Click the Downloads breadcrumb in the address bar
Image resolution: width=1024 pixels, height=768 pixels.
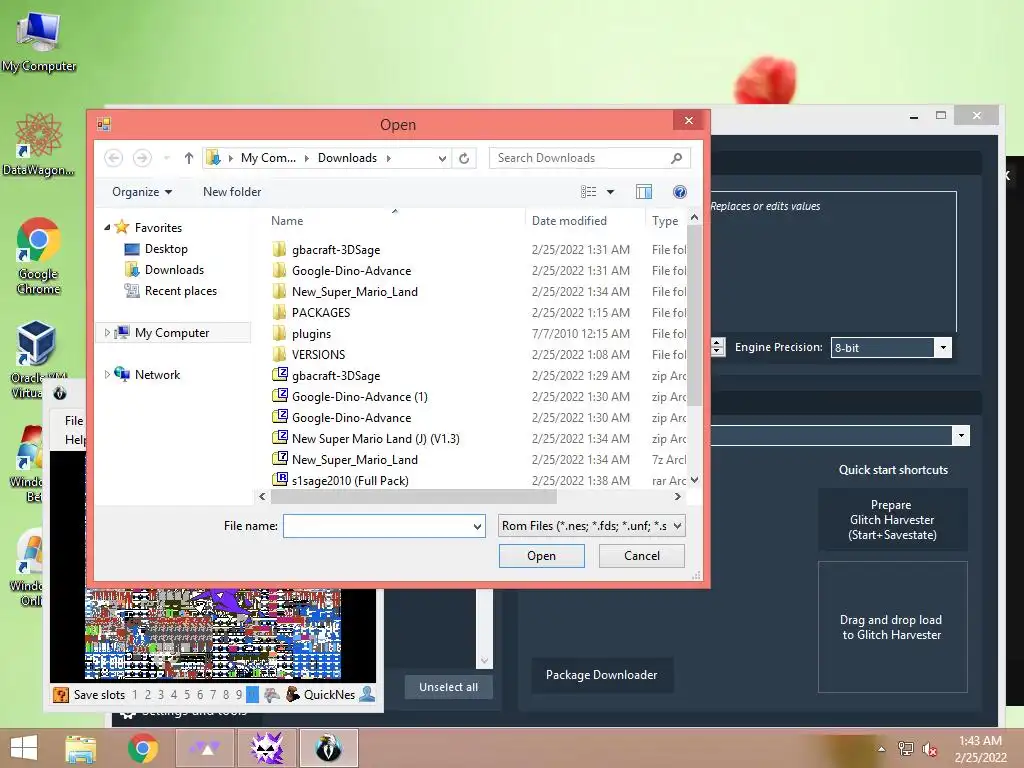pos(347,158)
